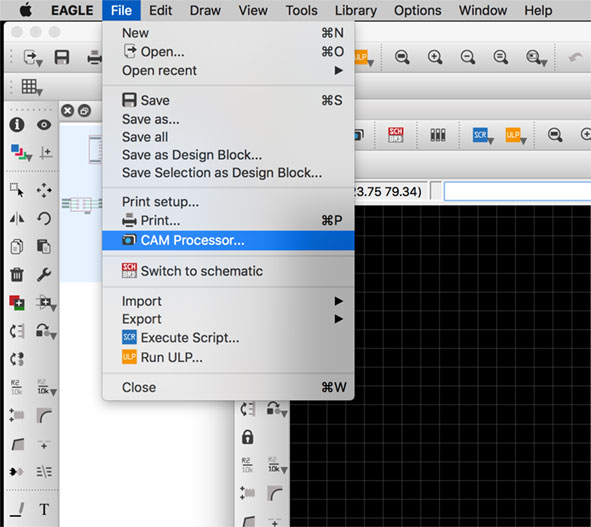Toggle the Show eye tool
The image size is (591, 527).
click(x=44, y=125)
